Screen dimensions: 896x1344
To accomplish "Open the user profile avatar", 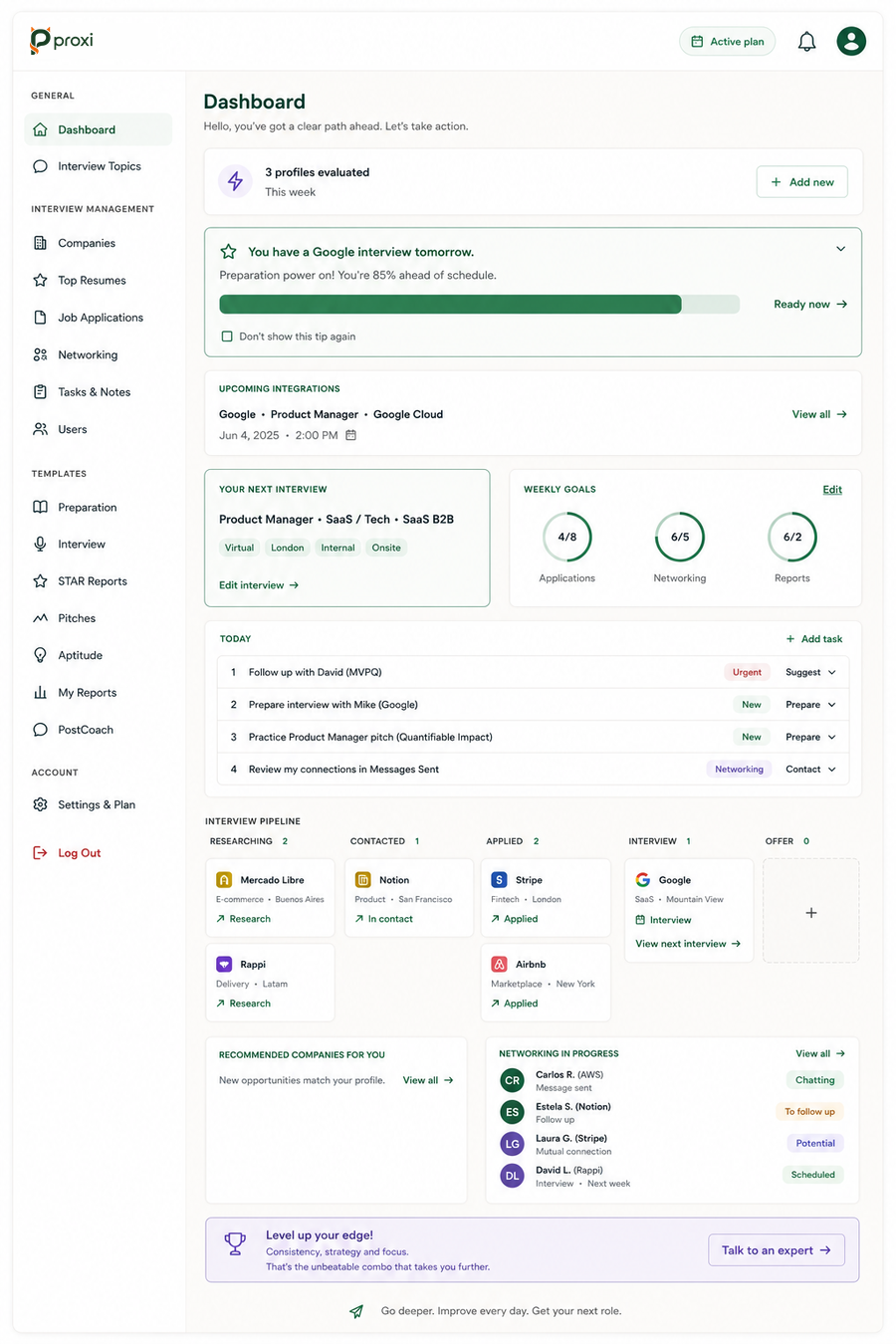I will point(851,41).
